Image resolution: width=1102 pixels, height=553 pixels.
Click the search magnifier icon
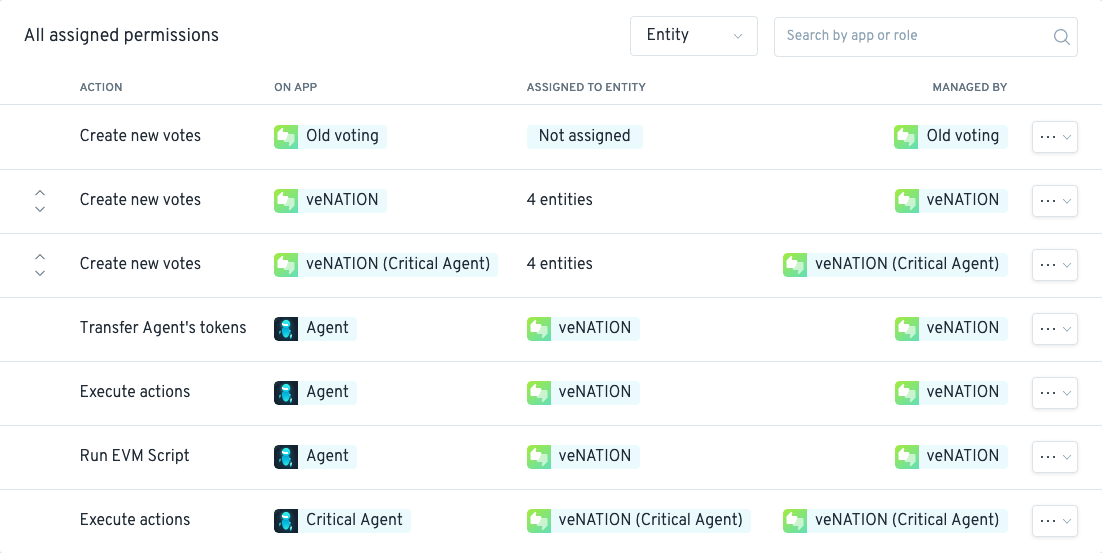click(x=1061, y=37)
